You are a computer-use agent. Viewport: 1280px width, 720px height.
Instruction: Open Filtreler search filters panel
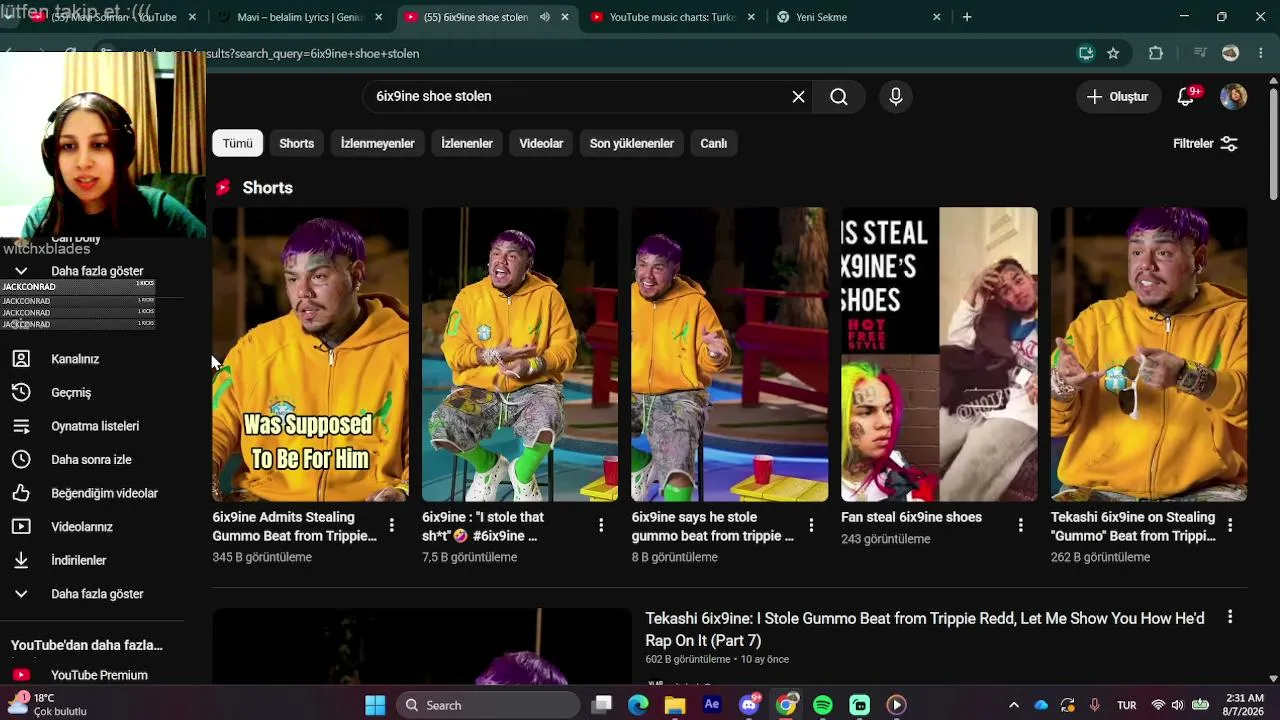(1206, 144)
